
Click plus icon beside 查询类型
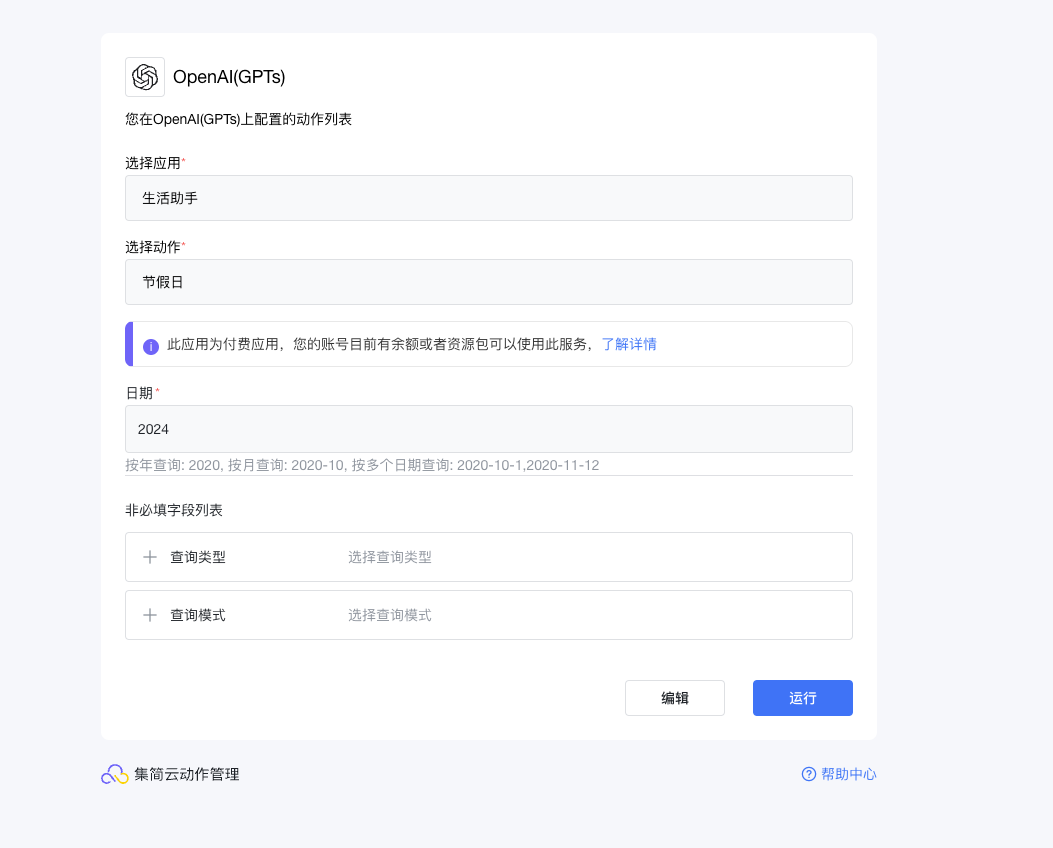click(150, 557)
